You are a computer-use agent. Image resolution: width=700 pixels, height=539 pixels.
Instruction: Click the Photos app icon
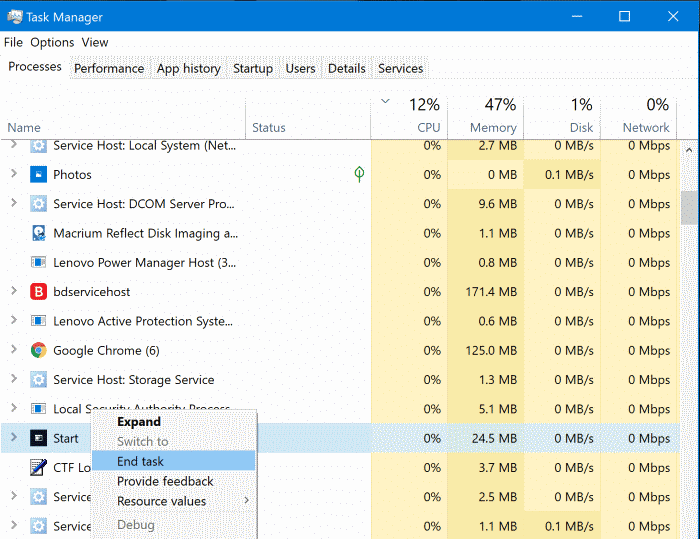(38, 174)
